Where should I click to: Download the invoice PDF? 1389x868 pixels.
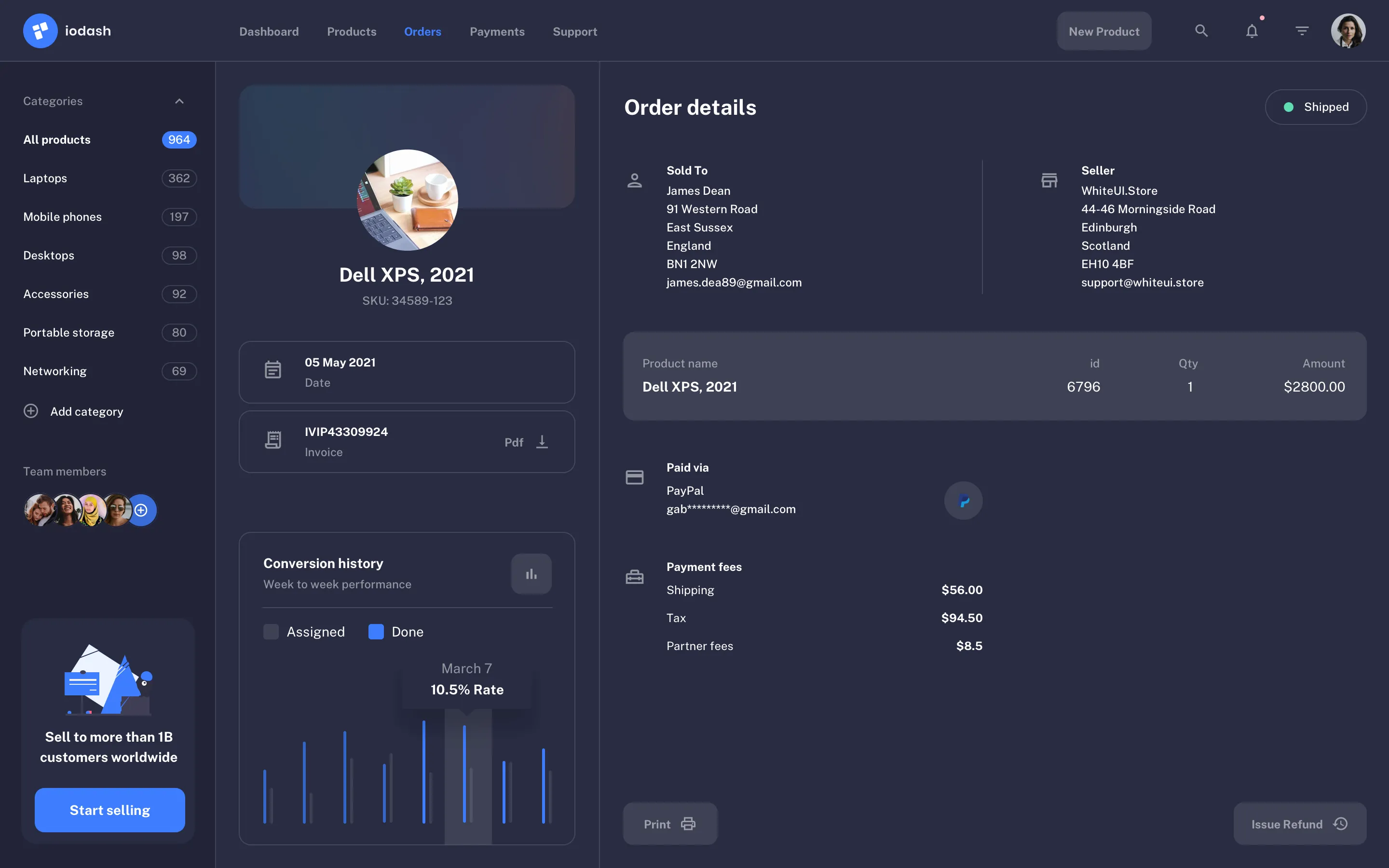coord(542,441)
